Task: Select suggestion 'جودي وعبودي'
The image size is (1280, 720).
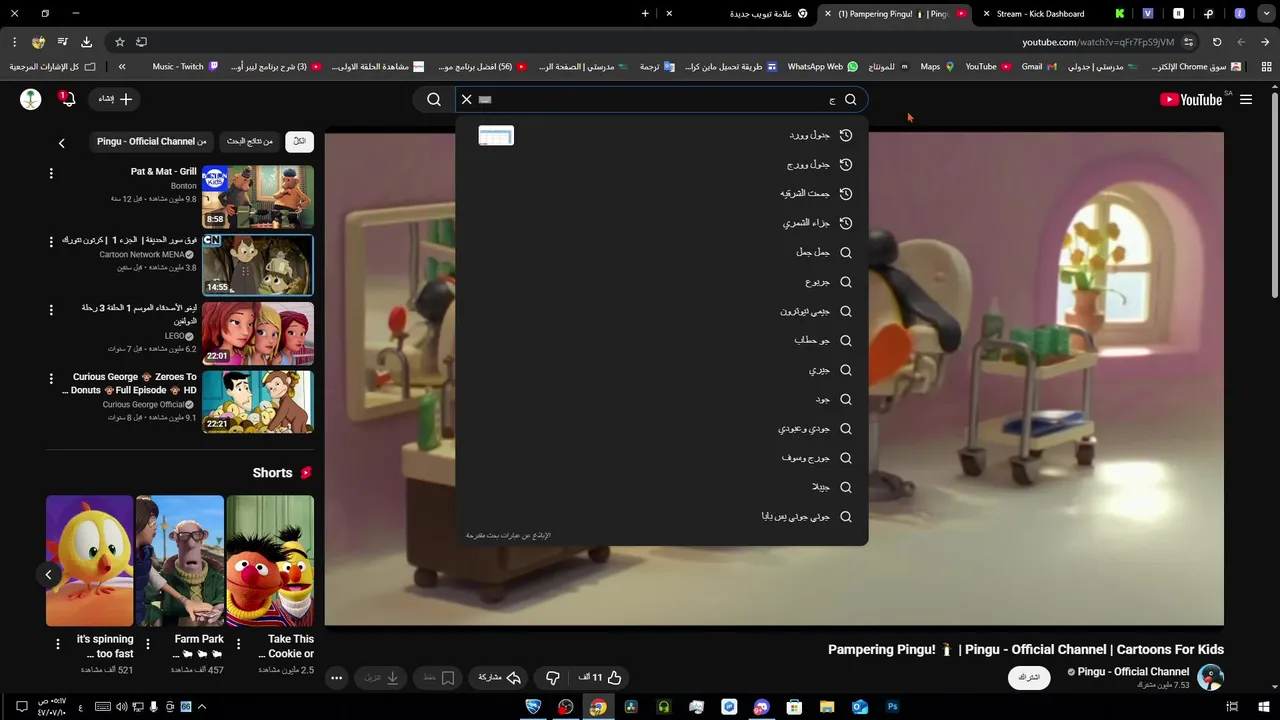Action: pos(662,428)
